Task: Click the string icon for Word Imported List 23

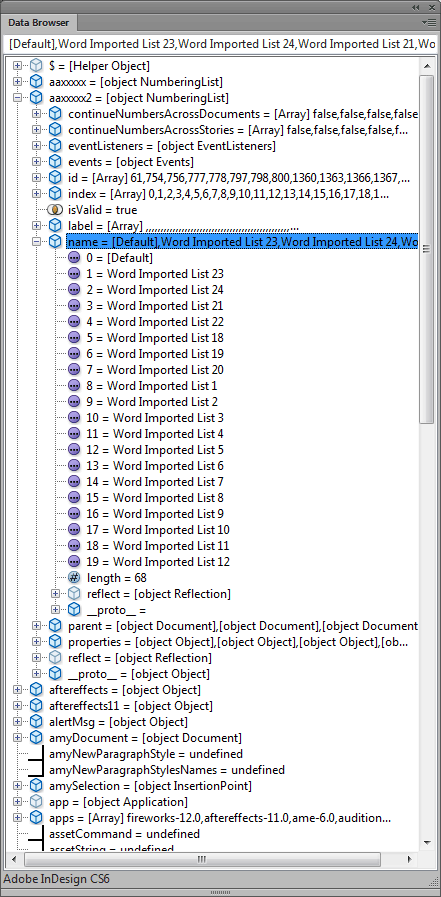Action: pos(74,274)
